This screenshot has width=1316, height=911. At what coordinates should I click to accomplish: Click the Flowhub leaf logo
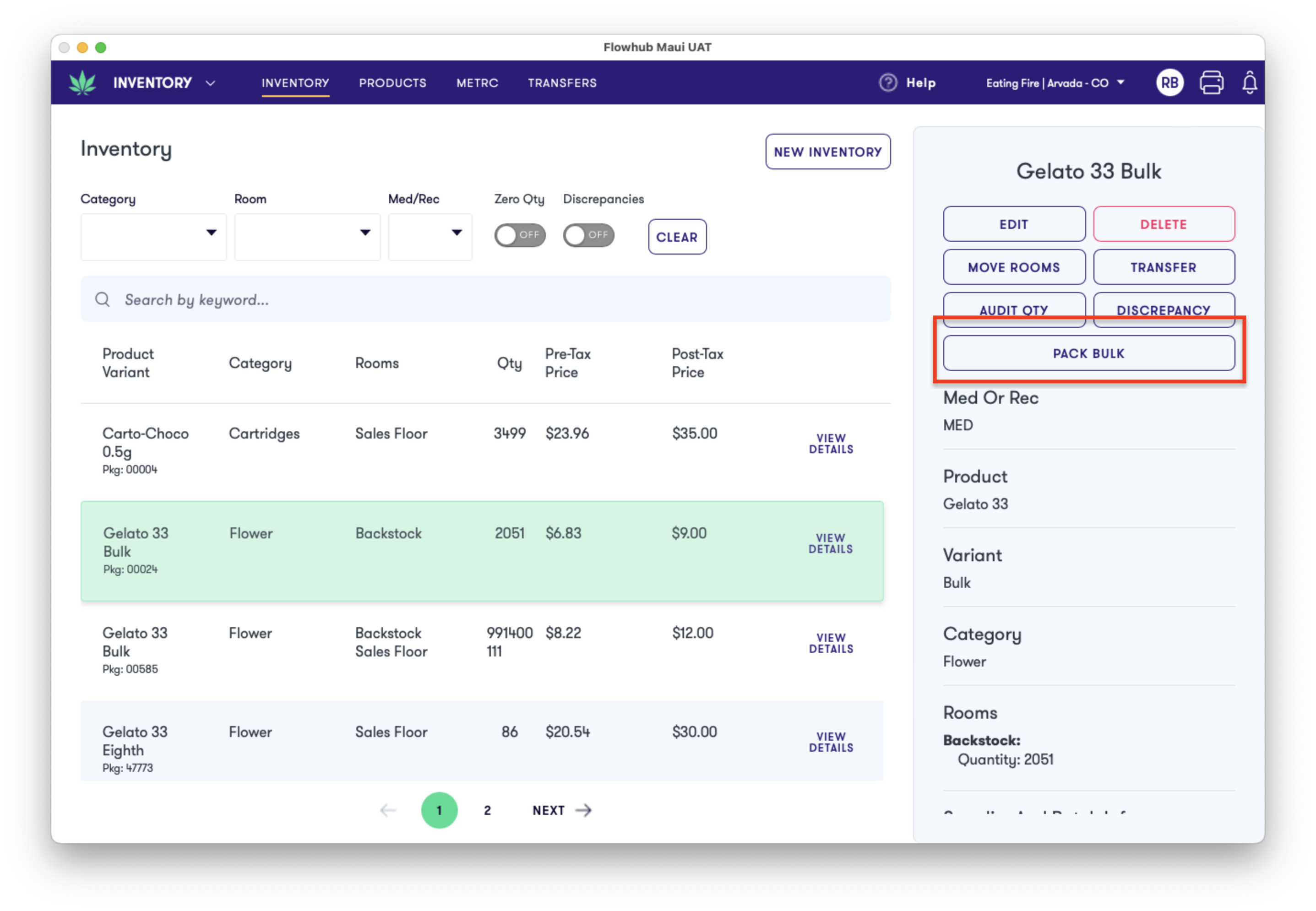pos(82,83)
